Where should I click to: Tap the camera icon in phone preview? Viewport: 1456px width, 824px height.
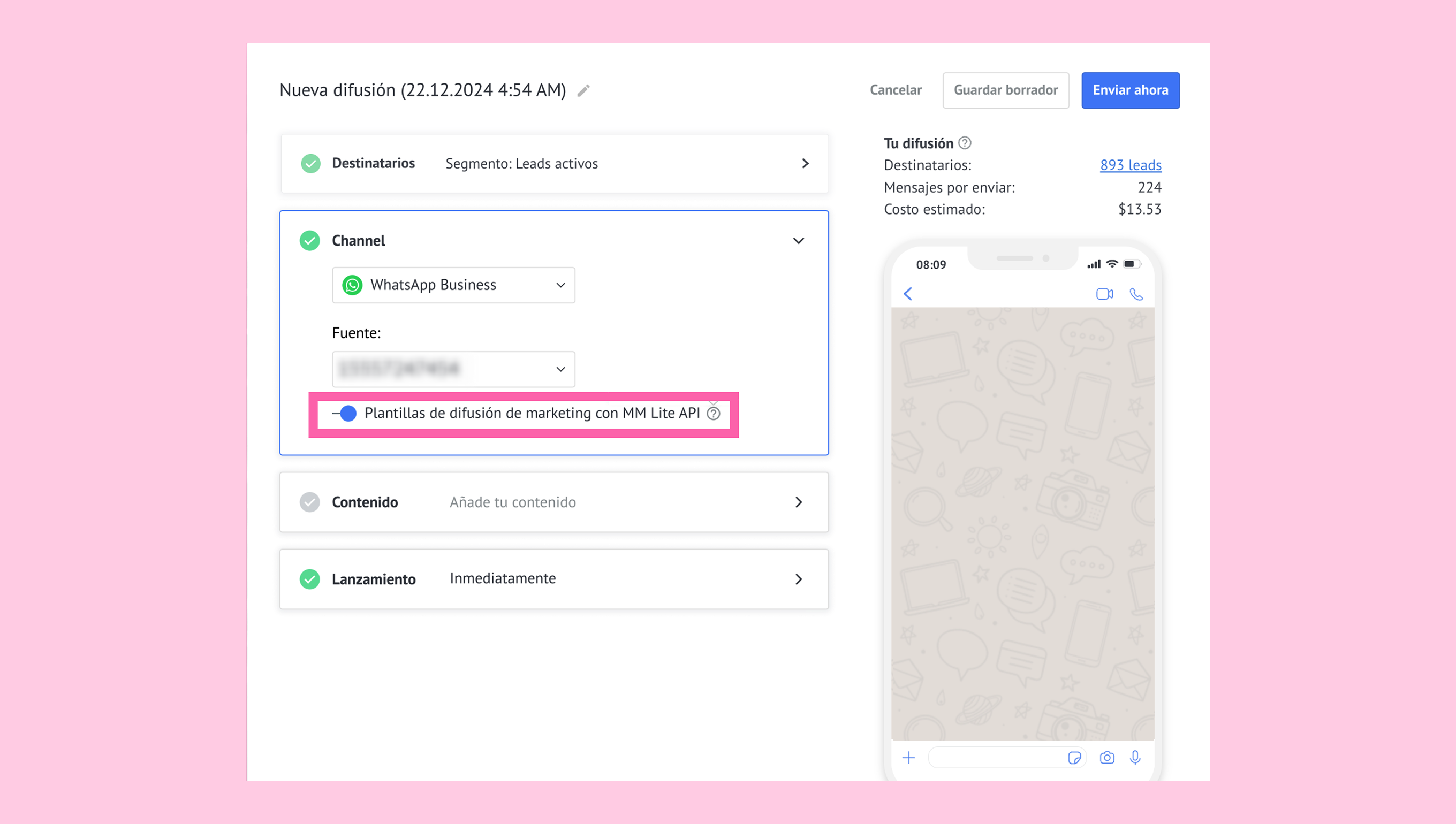coord(1106,758)
